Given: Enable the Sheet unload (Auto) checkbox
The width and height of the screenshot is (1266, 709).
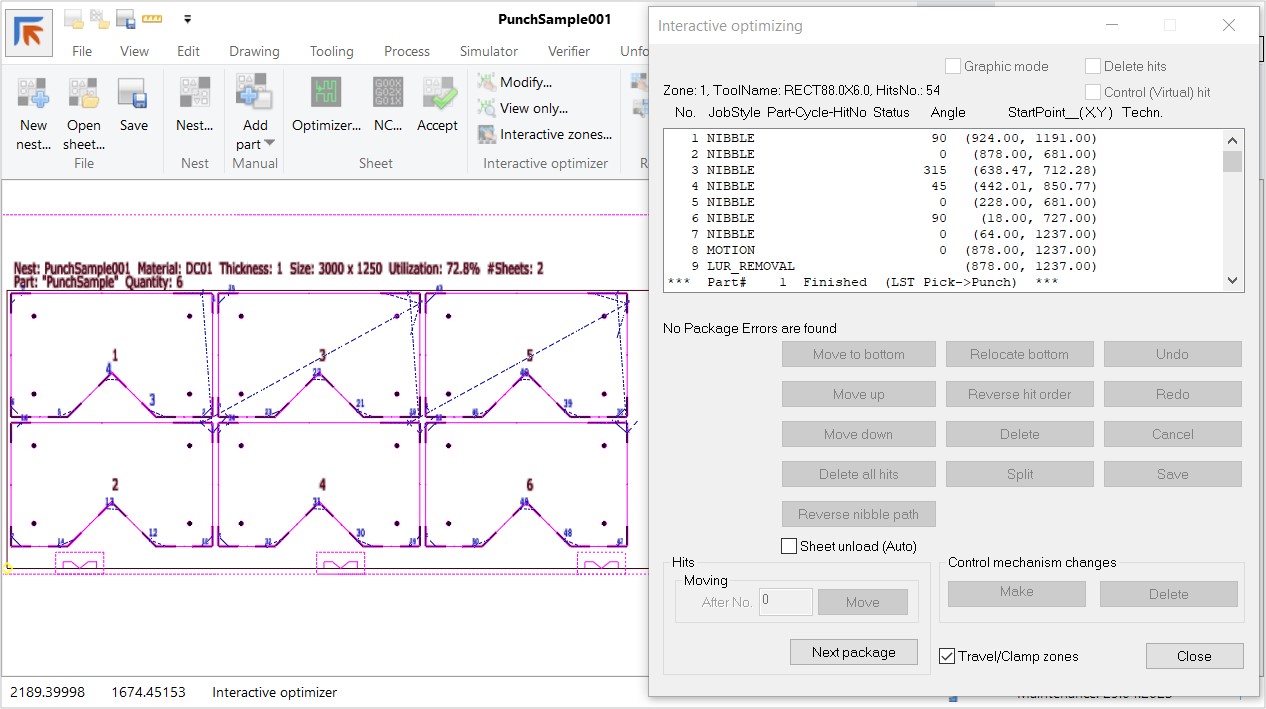Looking at the screenshot, I should tap(789, 546).
